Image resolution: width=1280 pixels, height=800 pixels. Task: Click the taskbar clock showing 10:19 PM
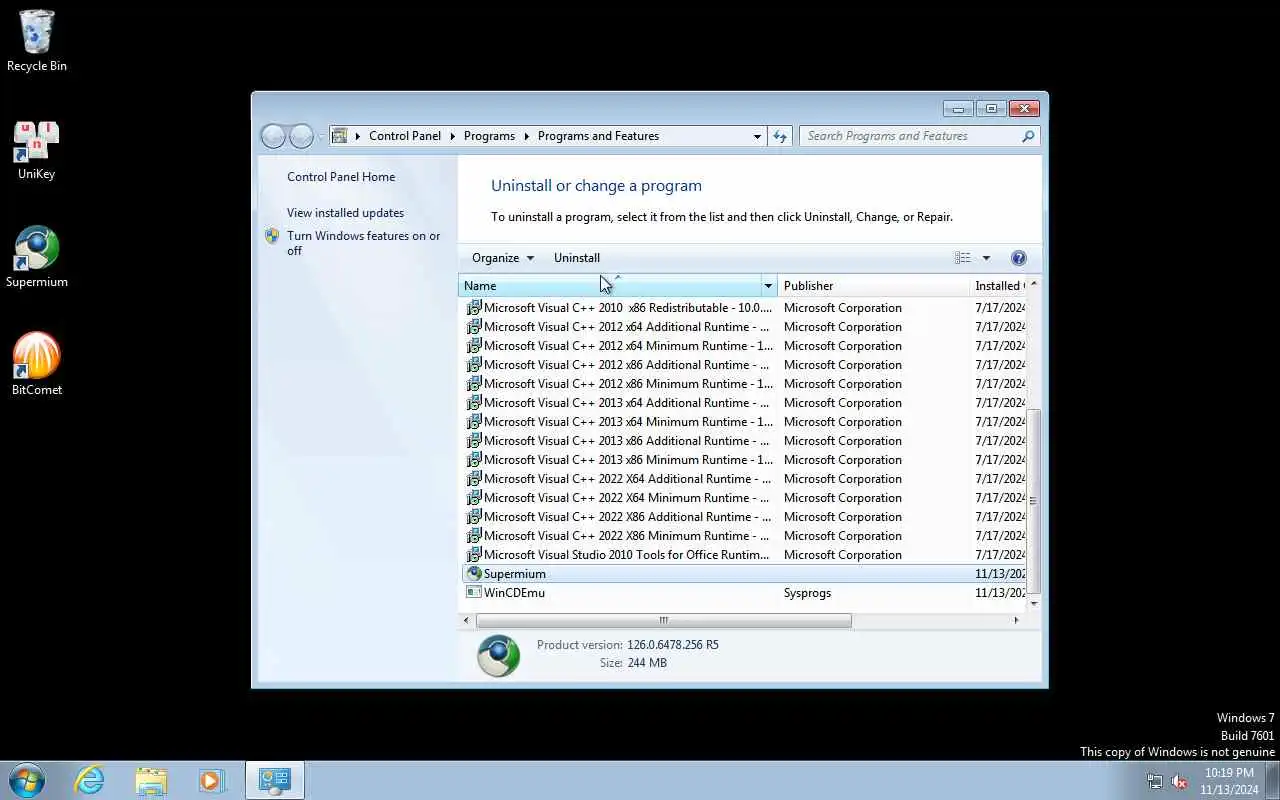click(x=1230, y=781)
